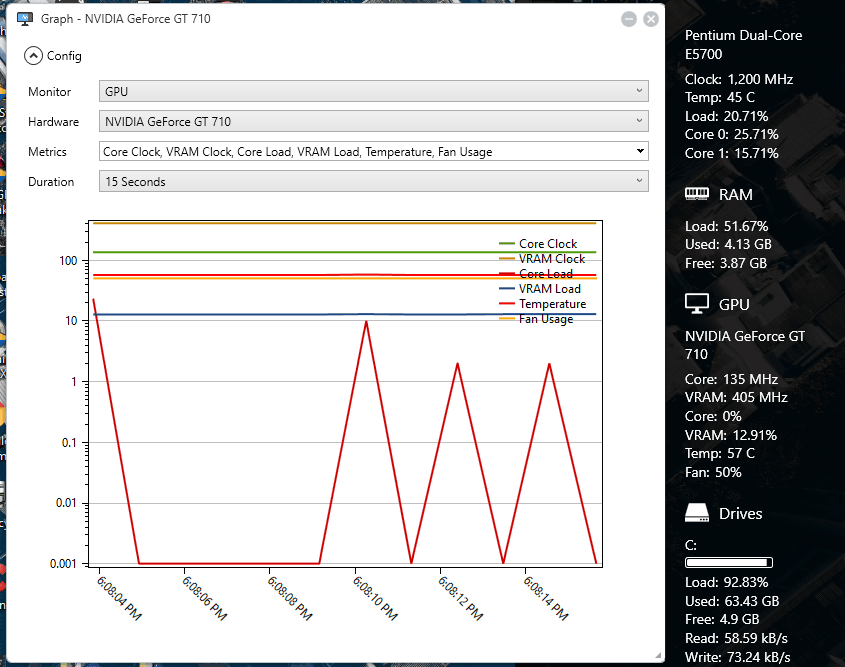Open the Duration dropdown set to 15 Seconds
The width and height of the screenshot is (845, 667).
tap(373, 182)
